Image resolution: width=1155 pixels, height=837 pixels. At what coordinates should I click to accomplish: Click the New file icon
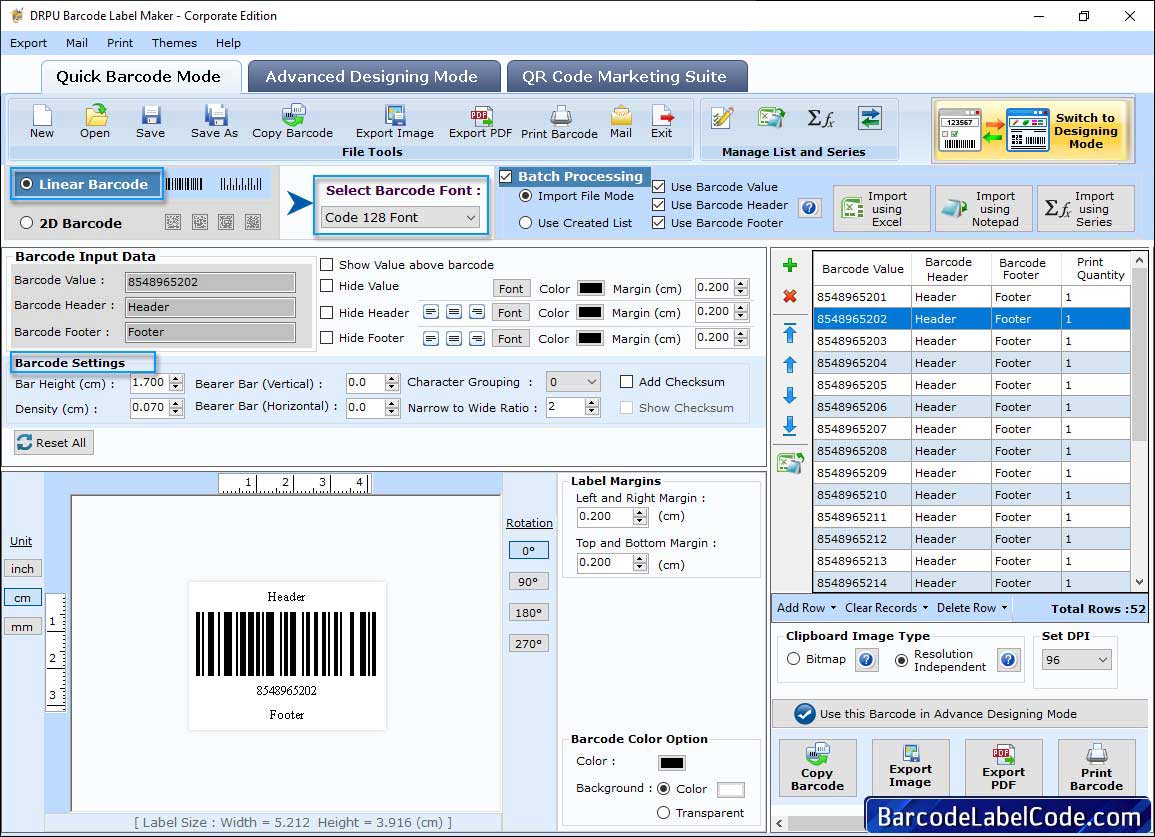[x=42, y=122]
